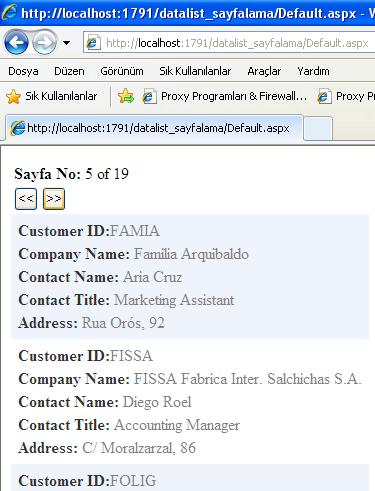Click contact name Aria Cruz
Image resolution: width=375 pixels, height=491 pixels.
point(153,277)
